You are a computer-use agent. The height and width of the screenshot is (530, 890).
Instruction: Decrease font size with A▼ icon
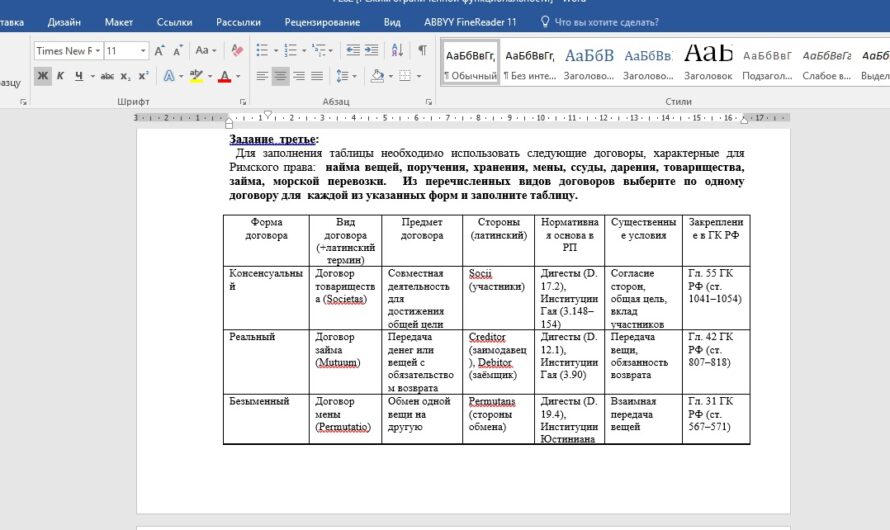(x=178, y=51)
